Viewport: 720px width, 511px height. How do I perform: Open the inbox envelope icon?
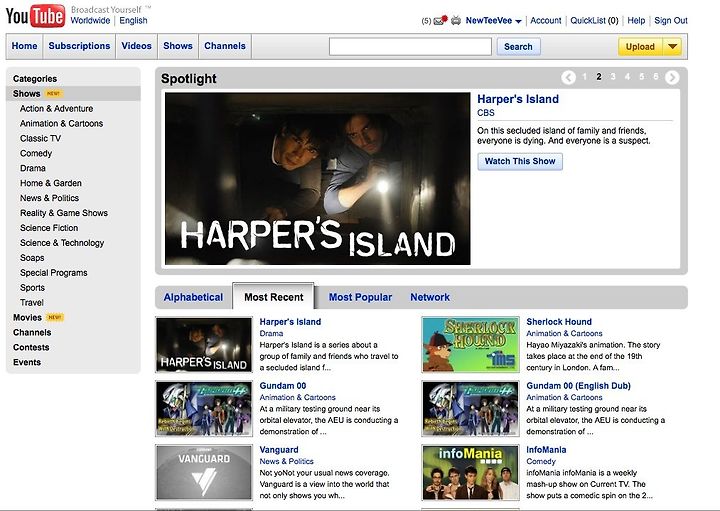(x=440, y=20)
